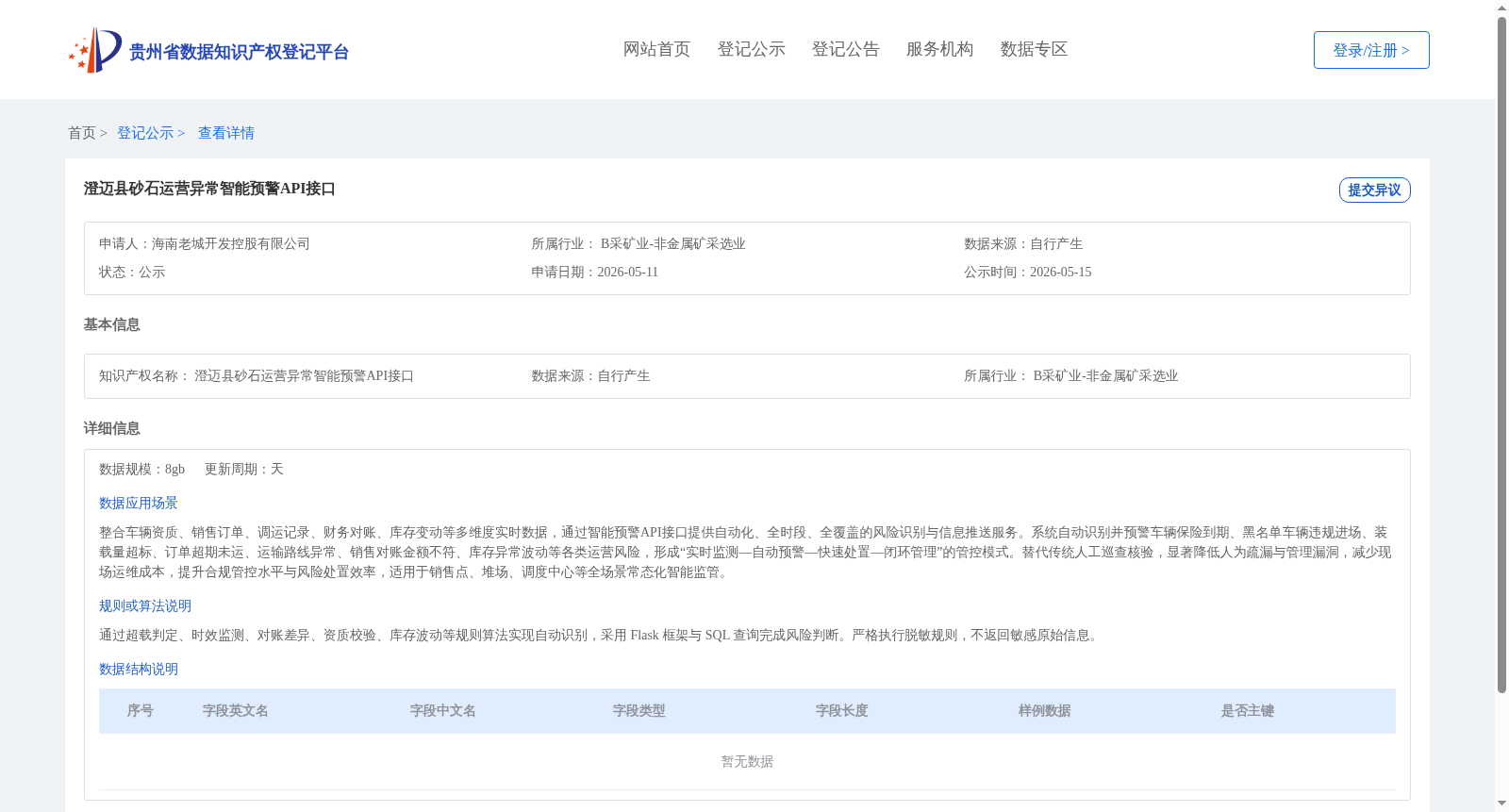This screenshot has width=1509, height=812.
Task: Click the vertical scrollbar thumb
Action: [x=1501, y=355]
